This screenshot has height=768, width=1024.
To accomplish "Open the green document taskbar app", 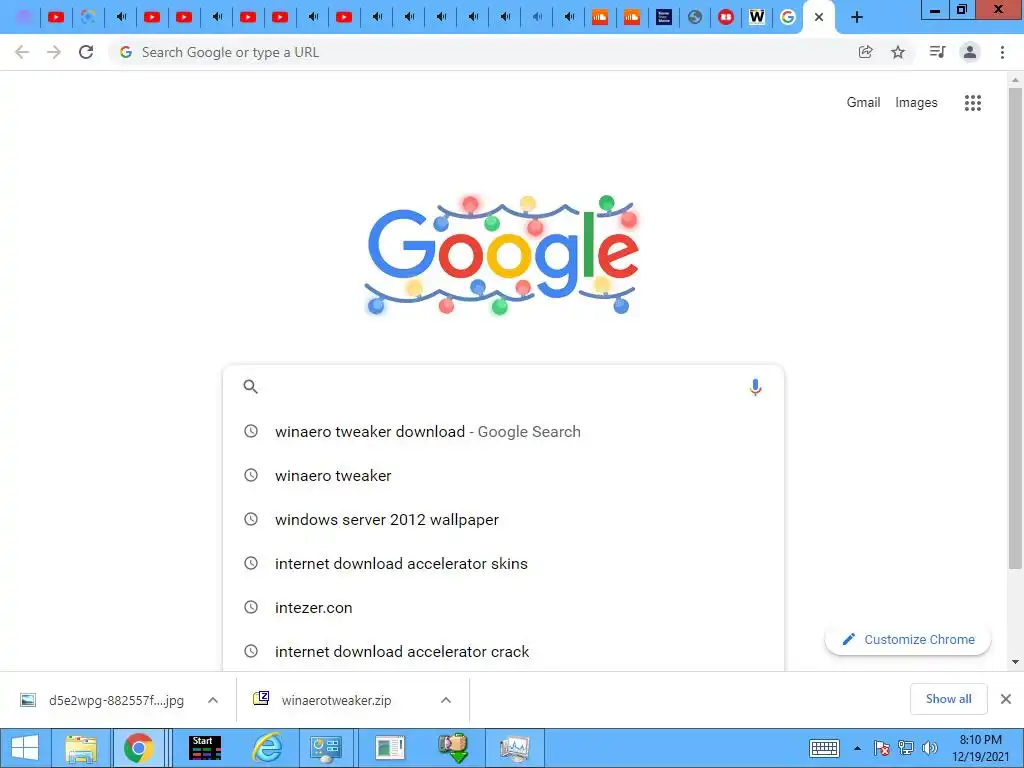I will tap(390, 748).
